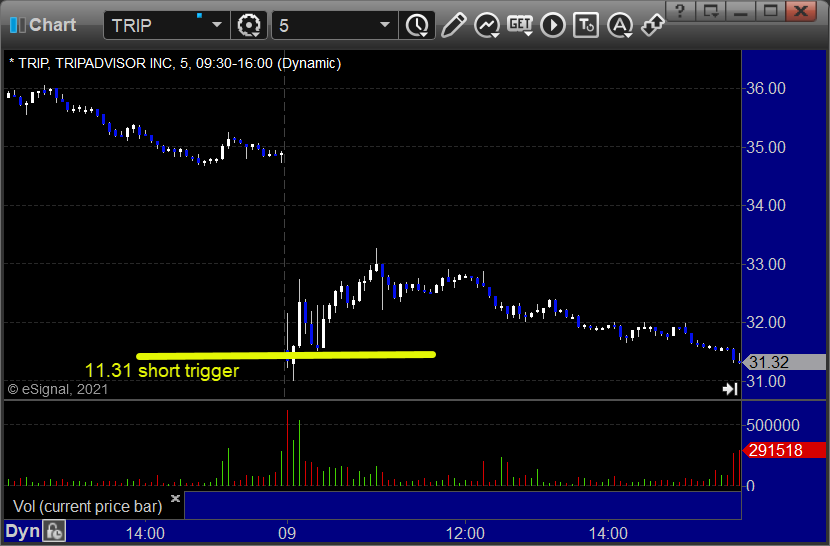Click the GET advanced studies icon

pos(520,25)
